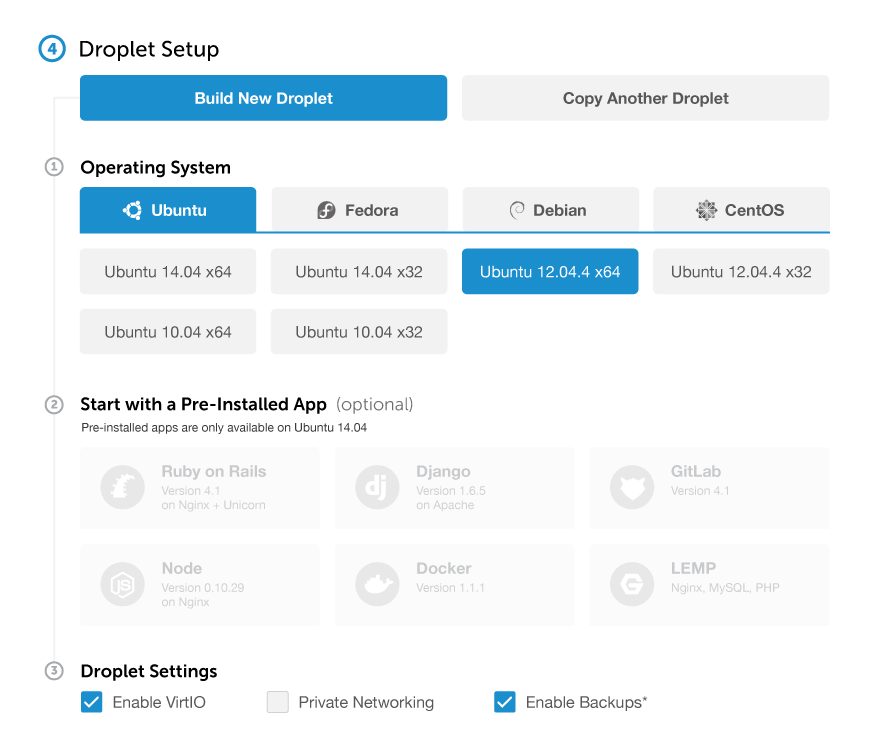Click the Debian swirl icon
876x752 pixels.
(517, 211)
